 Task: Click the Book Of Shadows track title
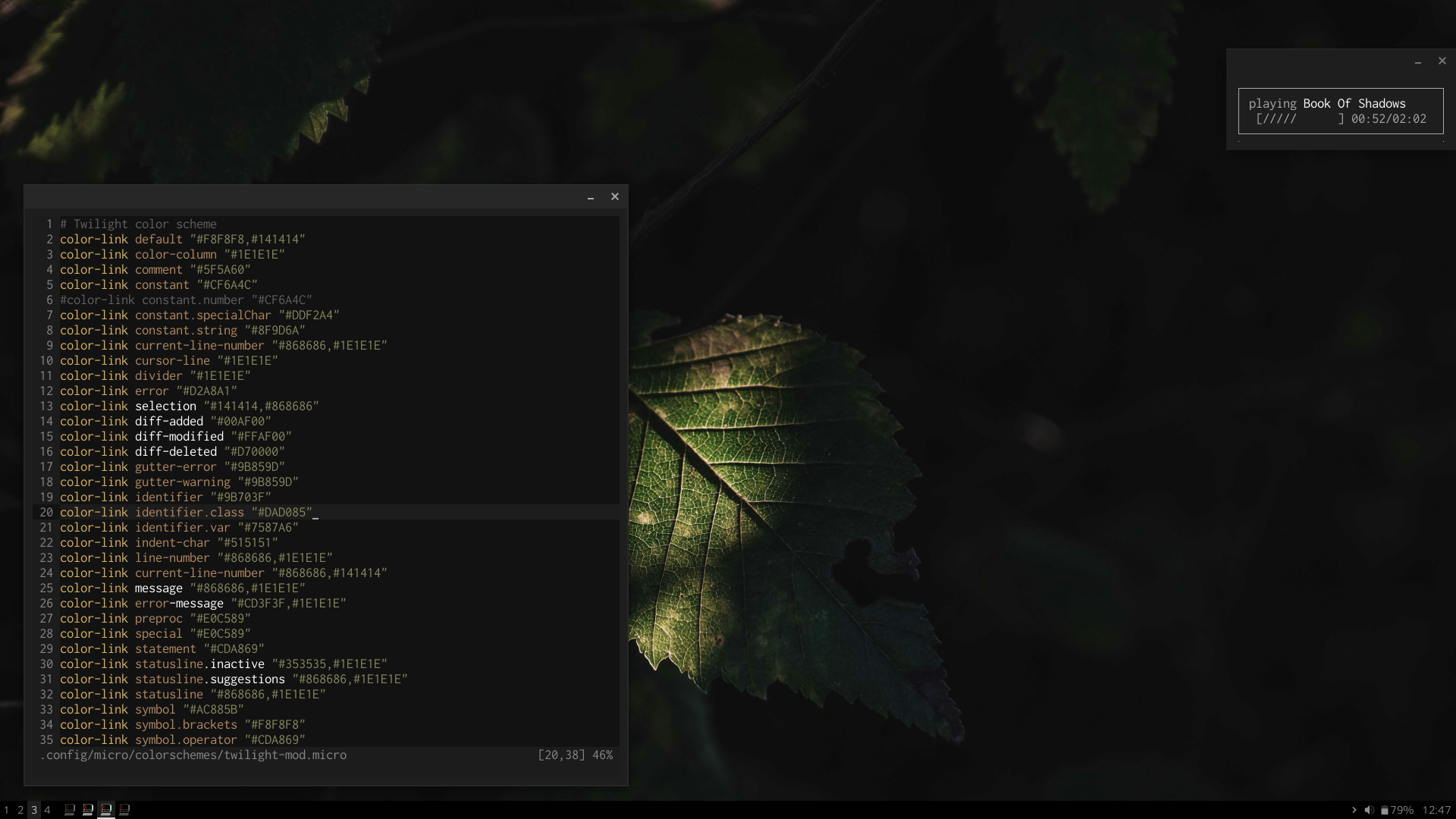coord(1354,104)
